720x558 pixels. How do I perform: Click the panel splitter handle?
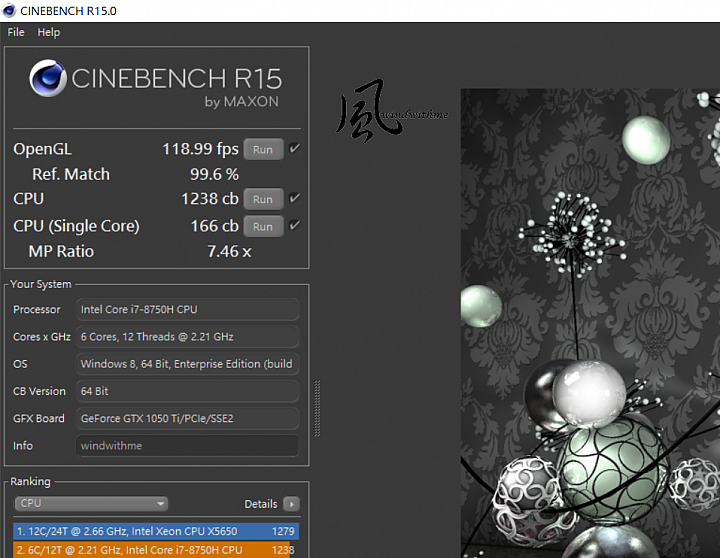pyautogui.click(x=317, y=408)
